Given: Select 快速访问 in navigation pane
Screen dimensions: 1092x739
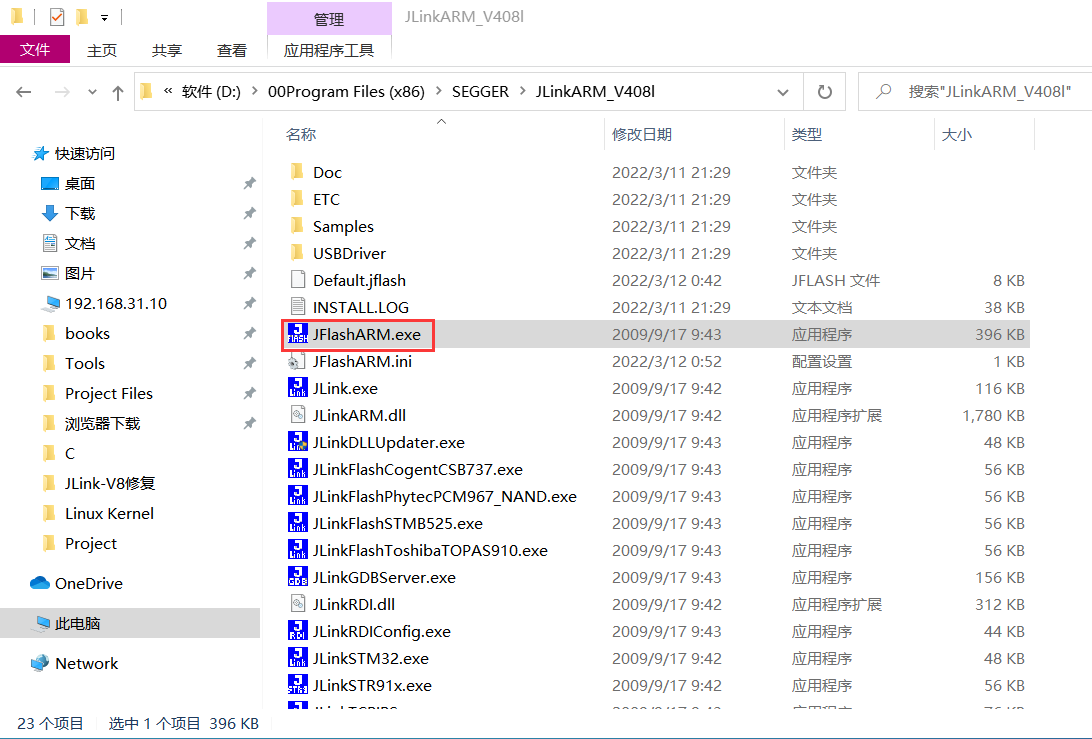Looking at the screenshot, I should coord(84,153).
